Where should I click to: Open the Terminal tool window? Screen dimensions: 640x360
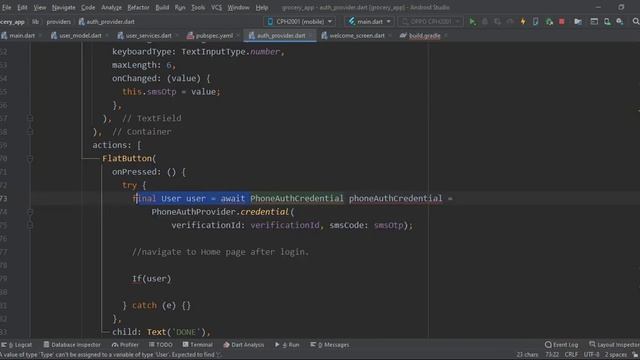click(x=198, y=345)
